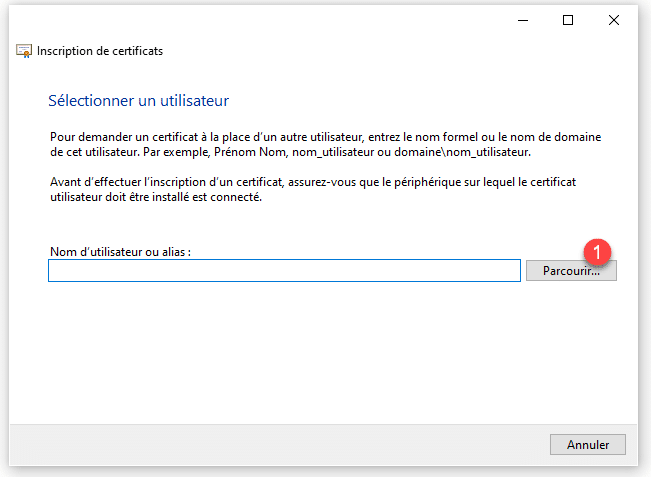Maximize the certificate enrollment window

pyautogui.click(x=568, y=20)
